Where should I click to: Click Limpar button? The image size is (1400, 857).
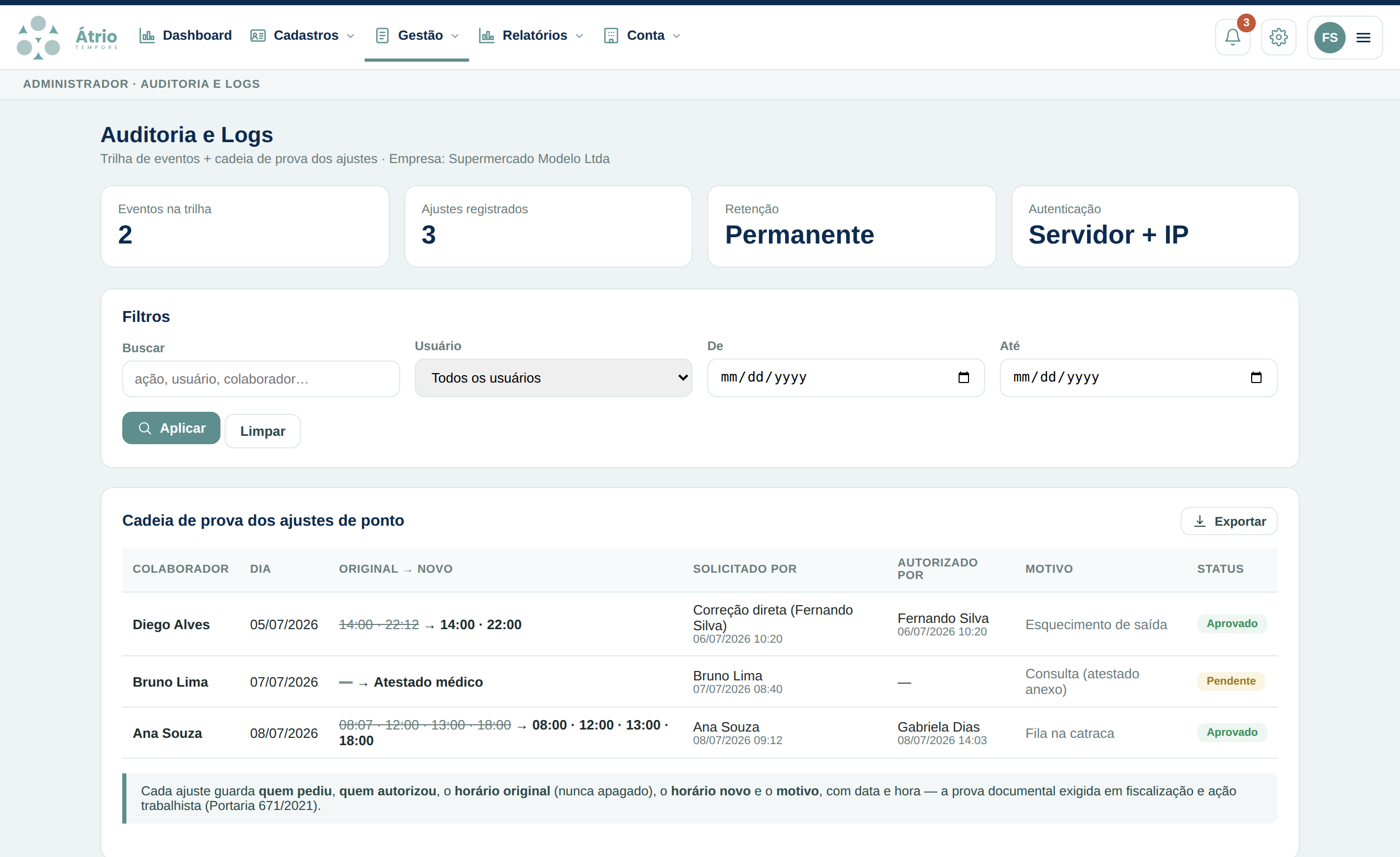[x=262, y=431]
